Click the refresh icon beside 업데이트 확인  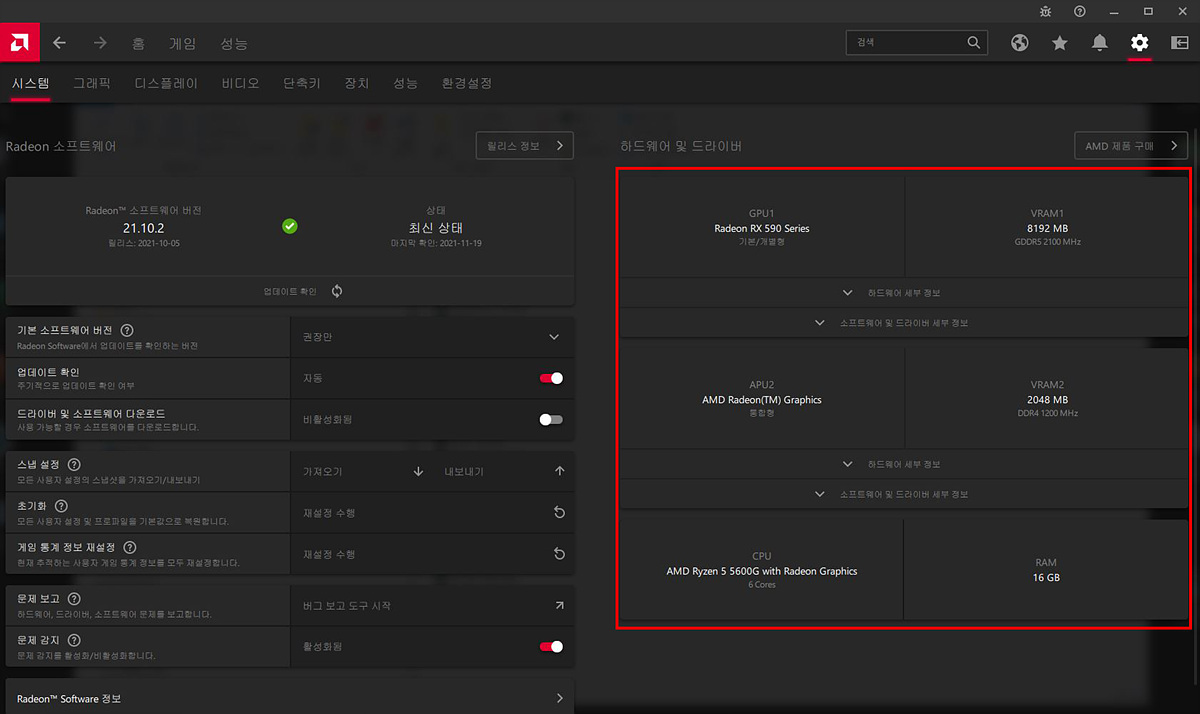click(337, 291)
